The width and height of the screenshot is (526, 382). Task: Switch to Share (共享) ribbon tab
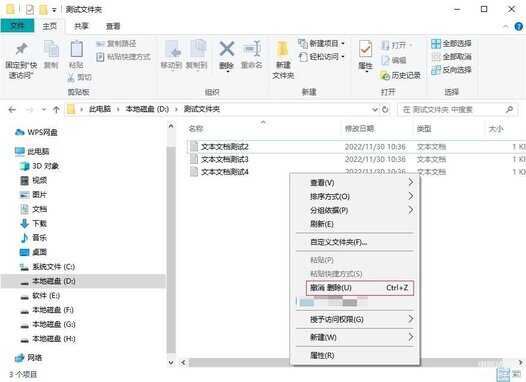coord(81,26)
